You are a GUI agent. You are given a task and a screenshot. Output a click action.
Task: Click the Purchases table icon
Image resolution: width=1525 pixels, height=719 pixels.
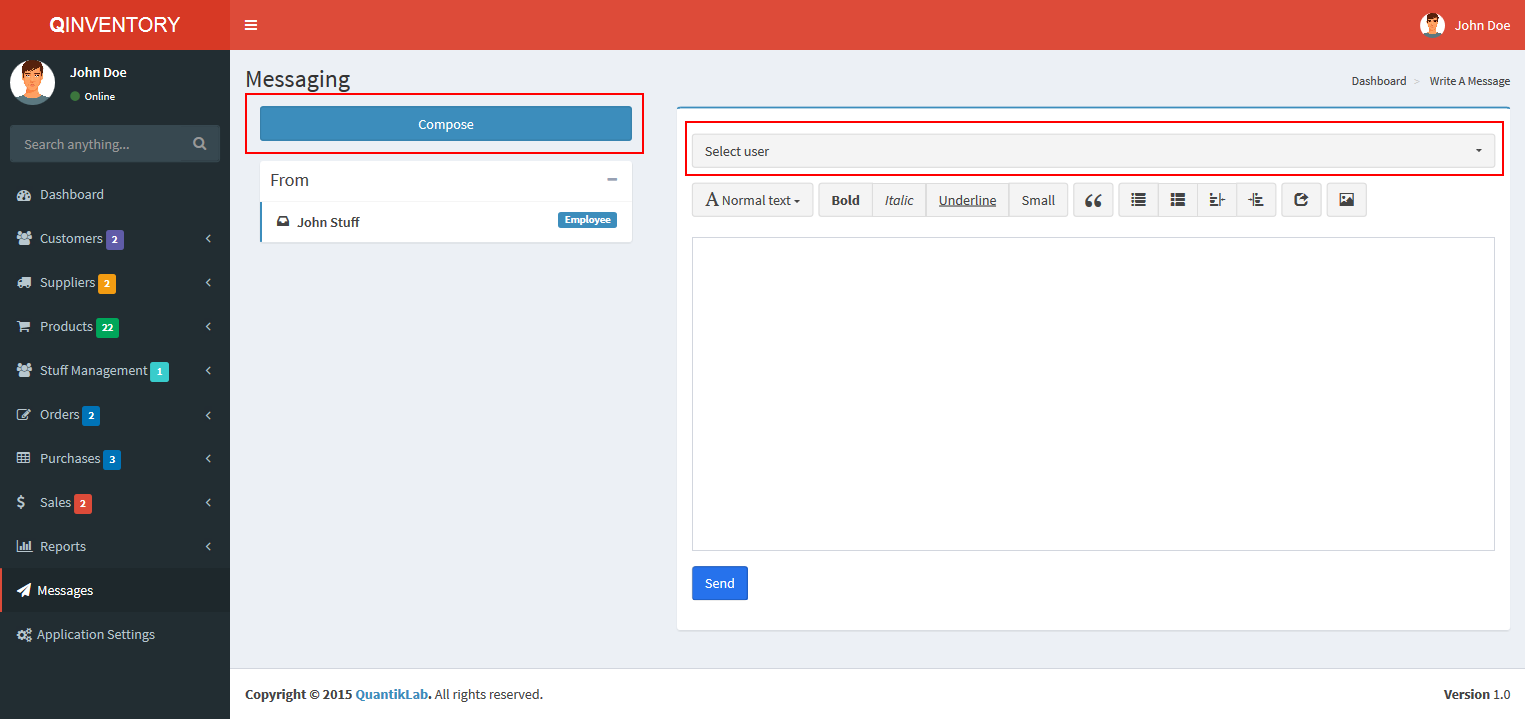(24, 459)
